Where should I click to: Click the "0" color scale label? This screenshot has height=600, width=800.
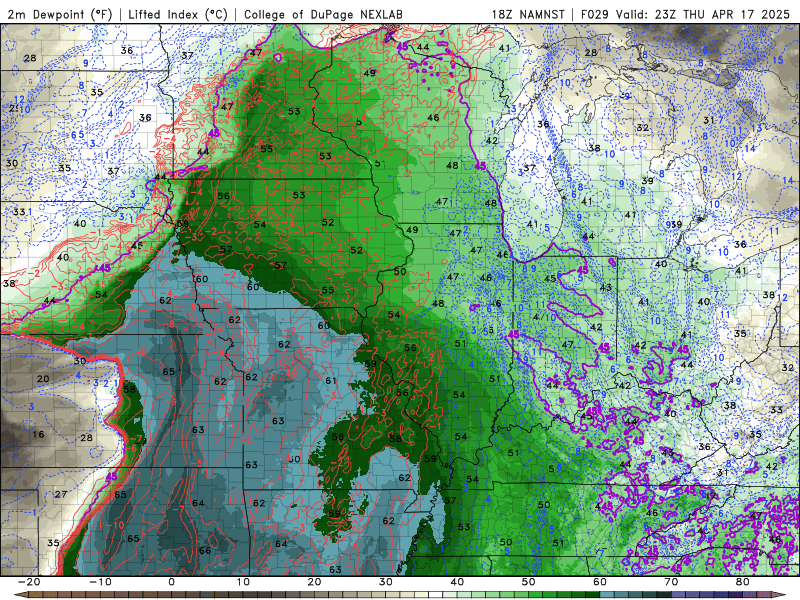pos(171,582)
